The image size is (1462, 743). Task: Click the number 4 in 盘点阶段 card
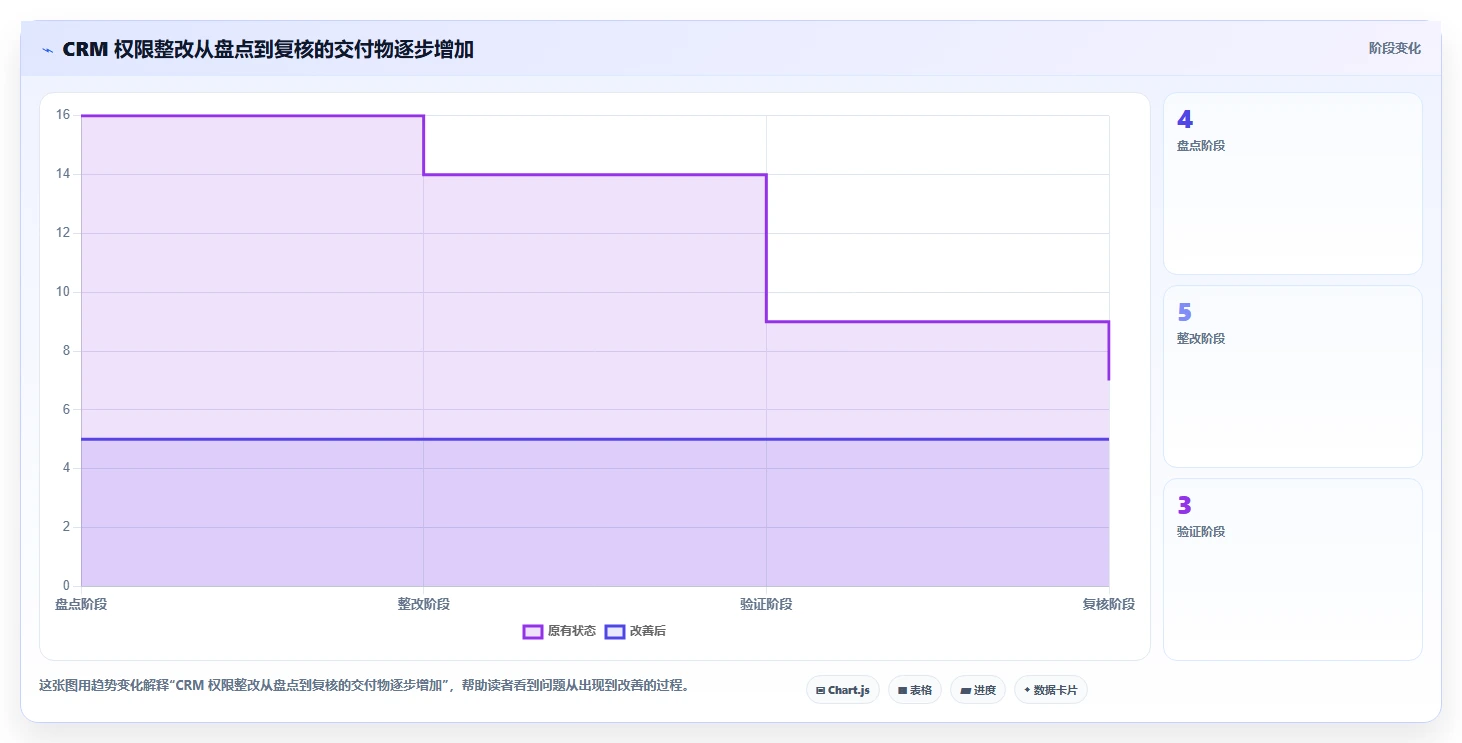[x=1185, y=120]
